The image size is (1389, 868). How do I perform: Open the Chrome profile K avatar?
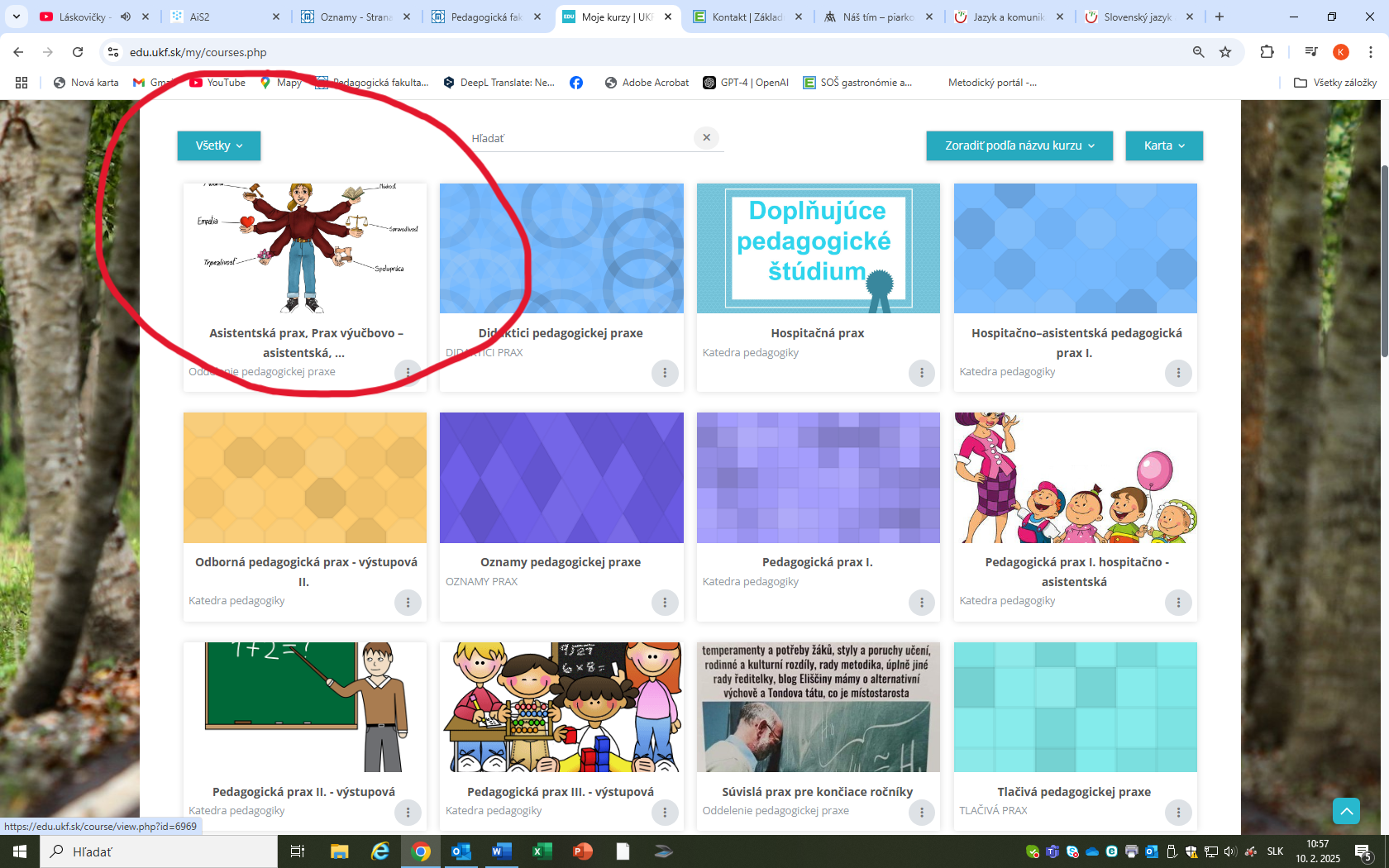(x=1341, y=52)
